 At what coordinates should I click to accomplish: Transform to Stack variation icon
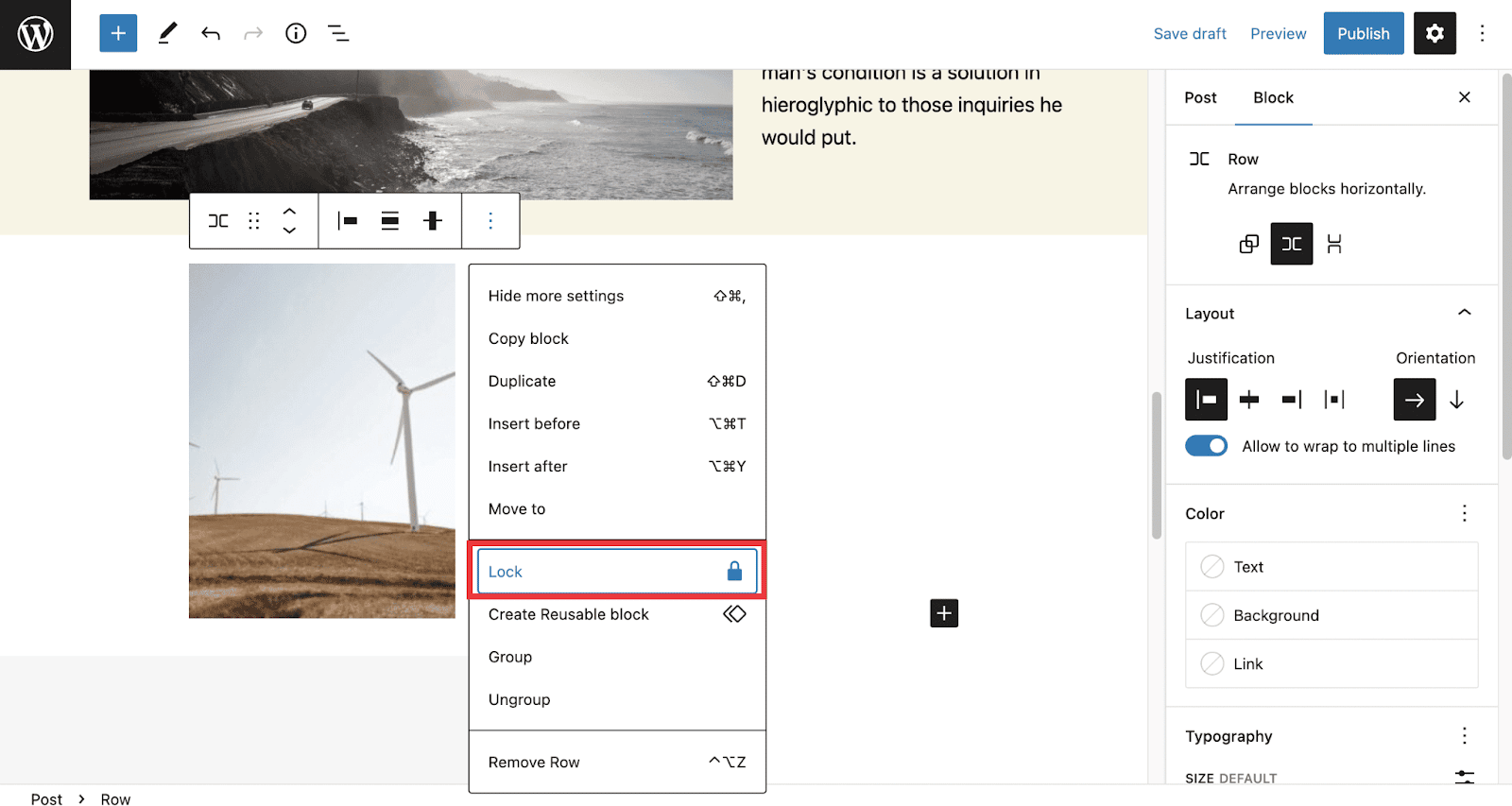pos(1334,244)
